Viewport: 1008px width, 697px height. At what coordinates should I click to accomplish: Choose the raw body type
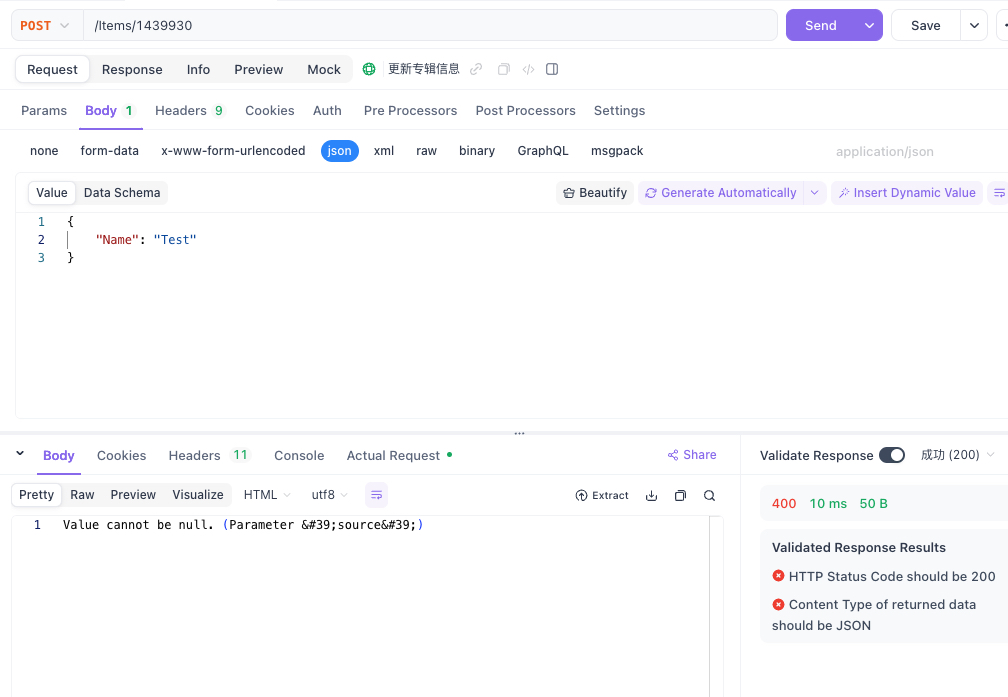click(x=426, y=151)
